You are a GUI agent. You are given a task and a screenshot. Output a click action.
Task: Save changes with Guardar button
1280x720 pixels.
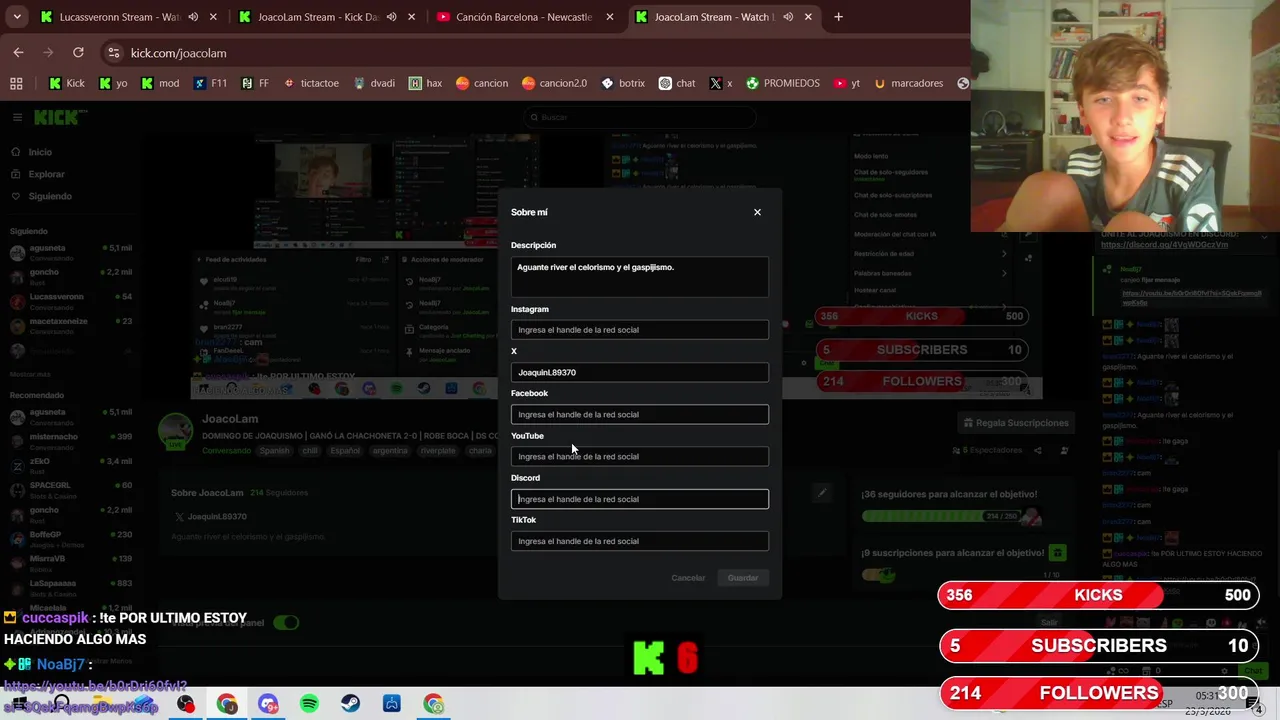tap(743, 578)
